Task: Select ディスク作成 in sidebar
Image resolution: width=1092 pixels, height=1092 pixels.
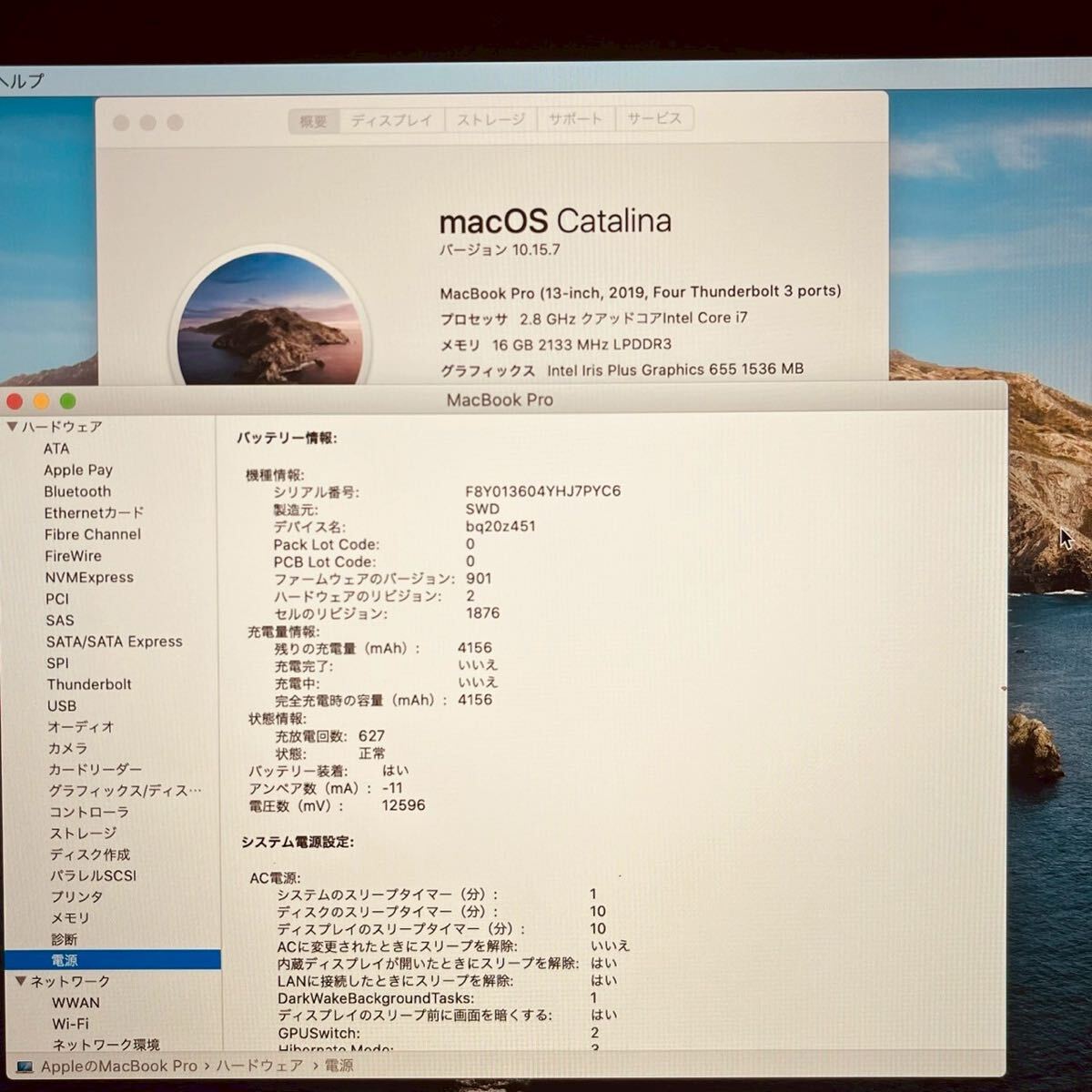Action: click(x=90, y=854)
